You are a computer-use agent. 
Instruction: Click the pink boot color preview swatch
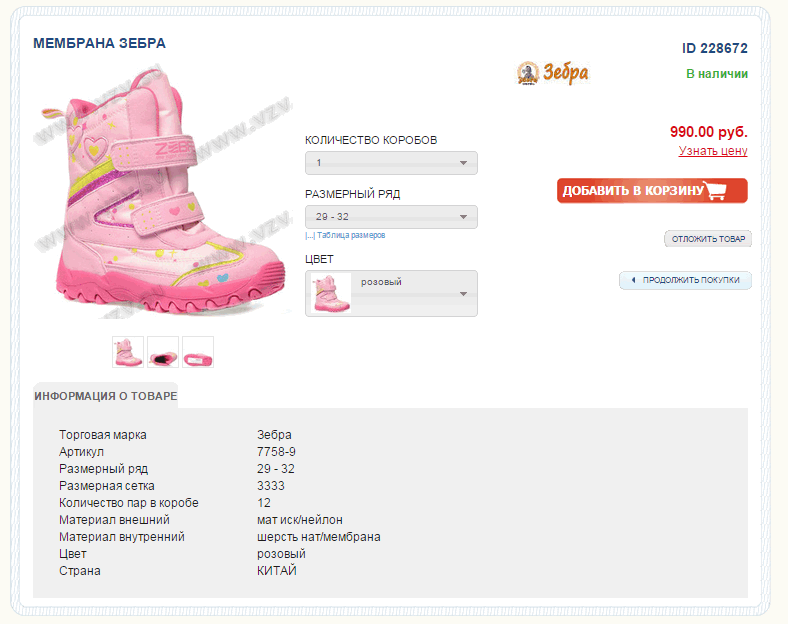[x=331, y=293]
